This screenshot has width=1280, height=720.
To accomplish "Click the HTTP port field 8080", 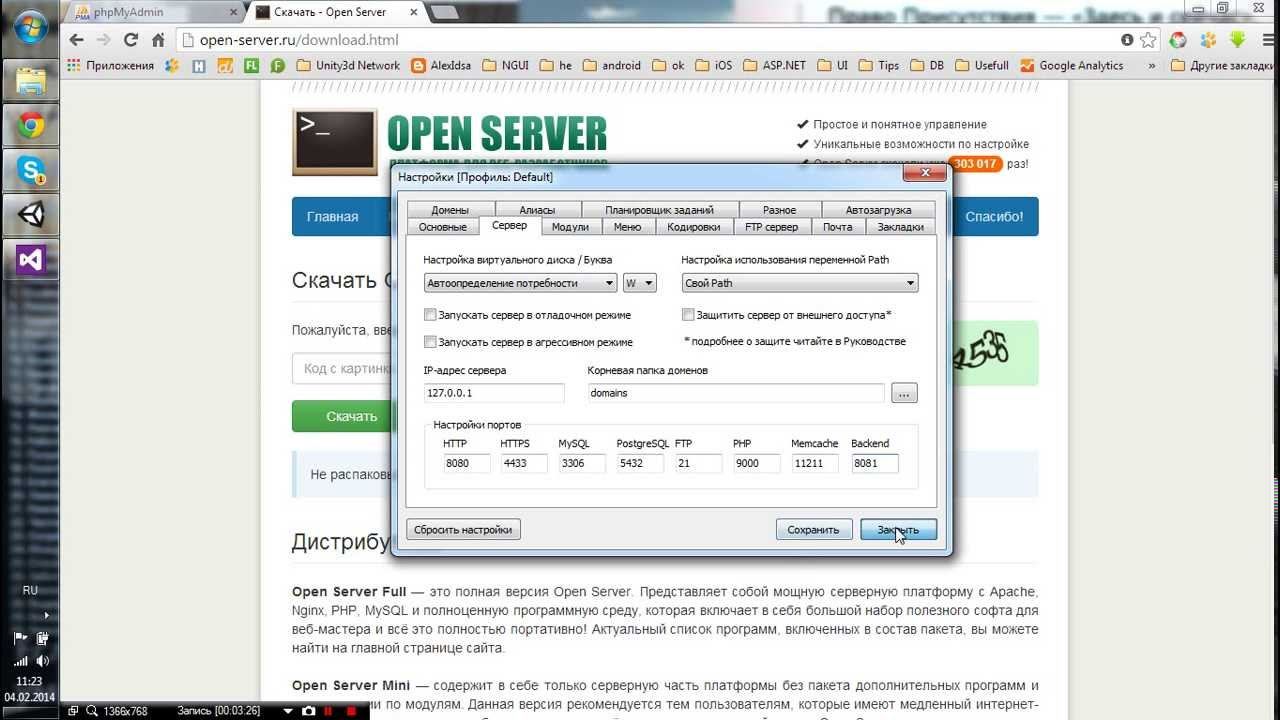I will (467, 463).
